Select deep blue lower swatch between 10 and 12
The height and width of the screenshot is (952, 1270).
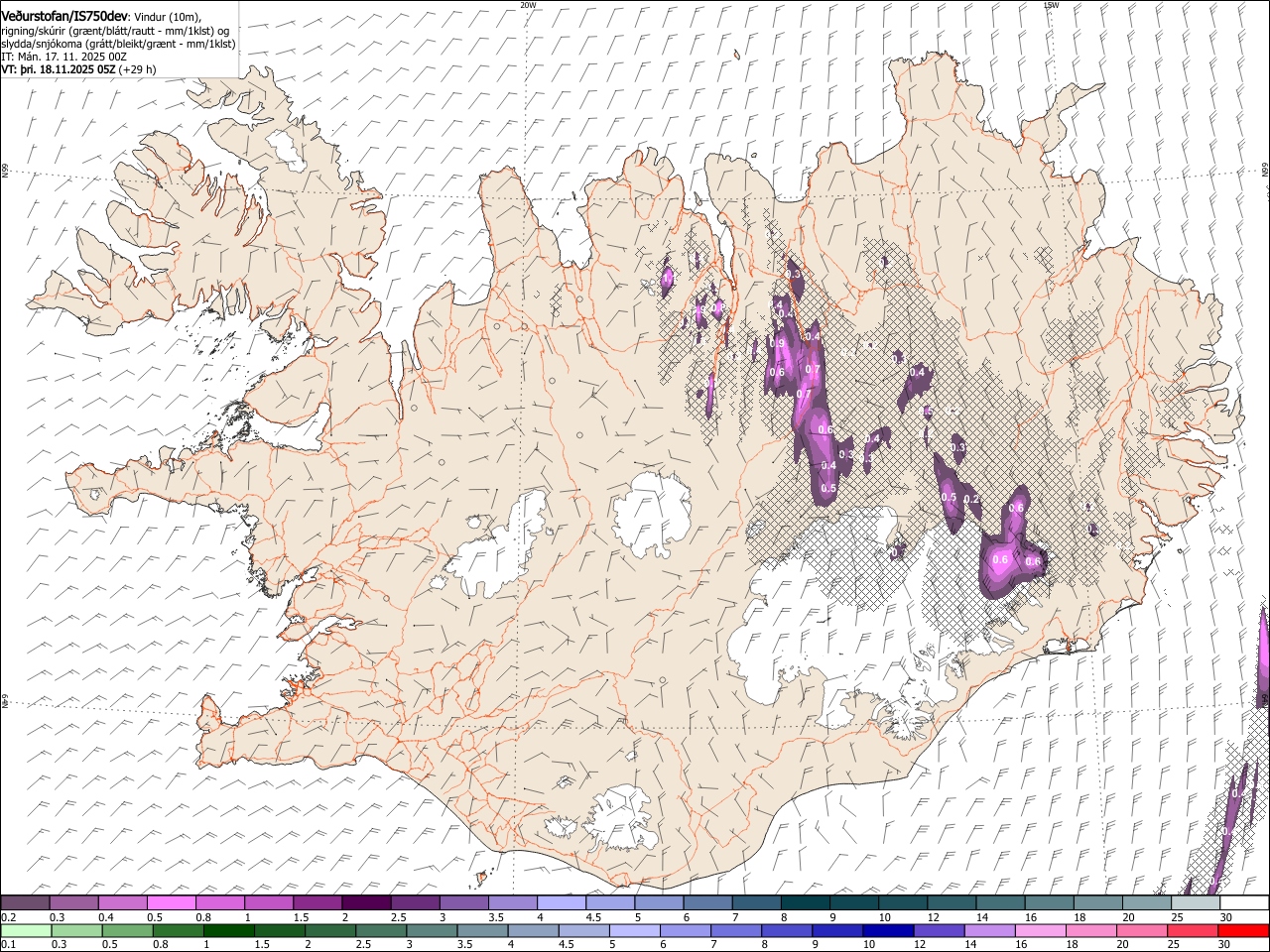[887, 931]
